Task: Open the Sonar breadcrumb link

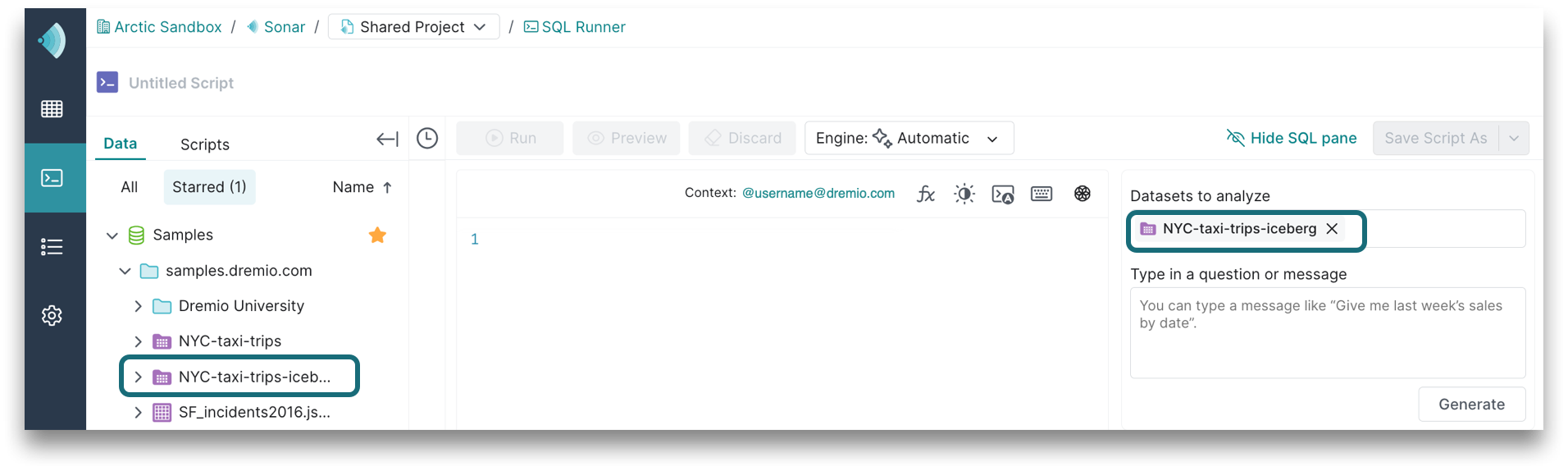Action: tap(276, 27)
